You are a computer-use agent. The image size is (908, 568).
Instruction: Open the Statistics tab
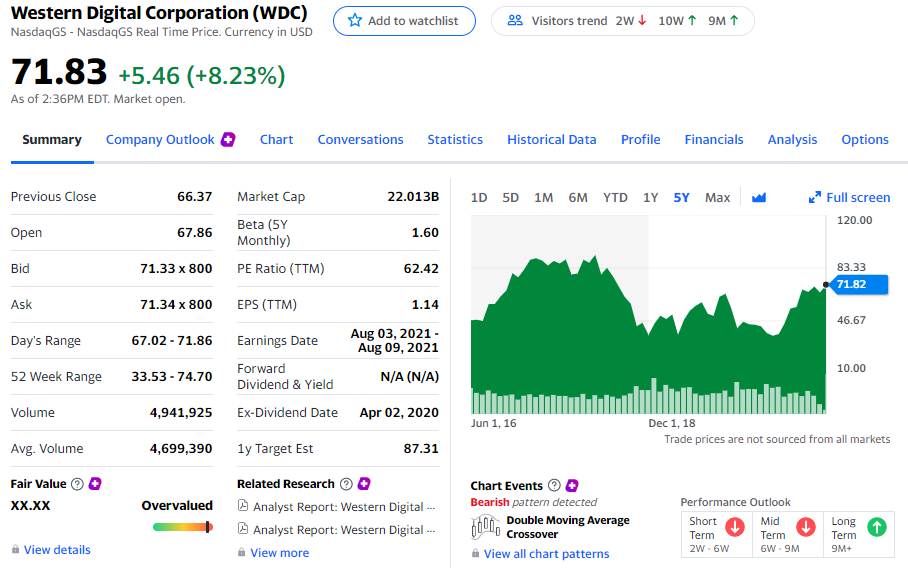coord(455,140)
